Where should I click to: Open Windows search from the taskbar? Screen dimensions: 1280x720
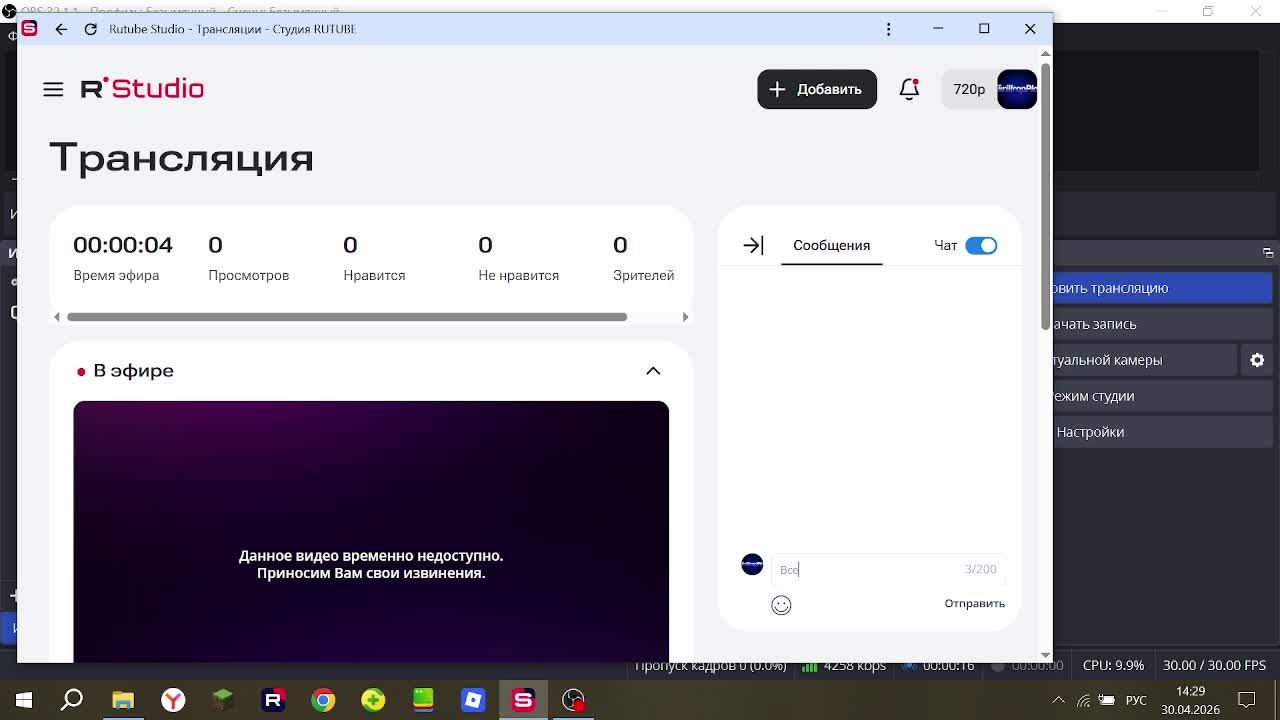[x=72, y=700]
